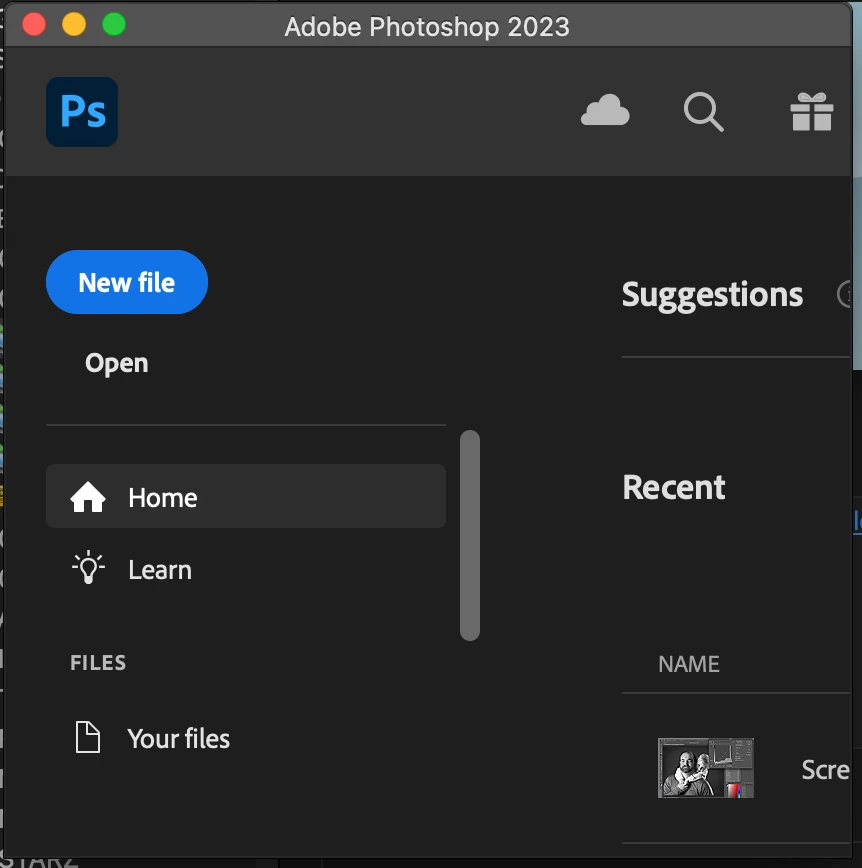This screenshot has width=862, height=868.
Task: Click the FILES section label
Action: pos(98,663)
